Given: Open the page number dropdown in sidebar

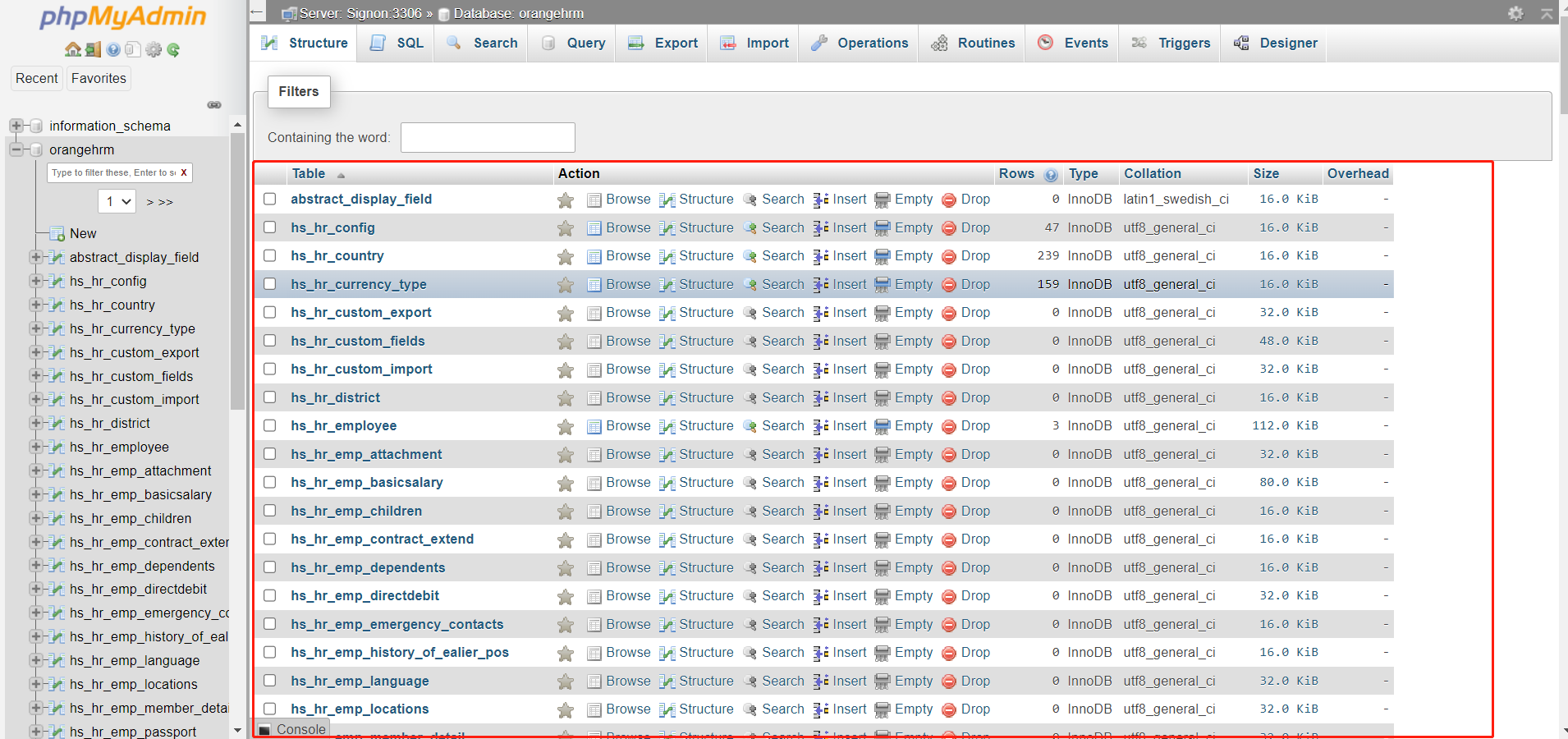Looking at the screenshot, I should 117,201.
